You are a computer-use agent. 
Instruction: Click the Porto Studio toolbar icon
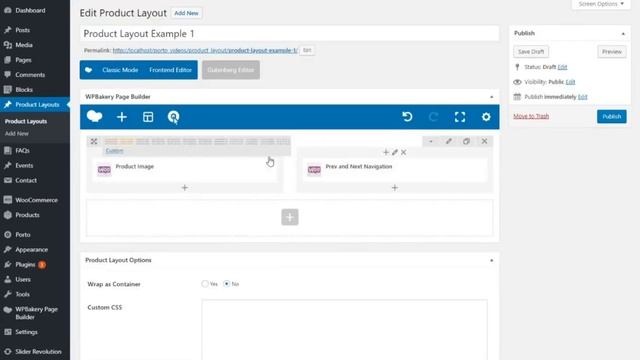pyautogui.click(x=173, y=117)
